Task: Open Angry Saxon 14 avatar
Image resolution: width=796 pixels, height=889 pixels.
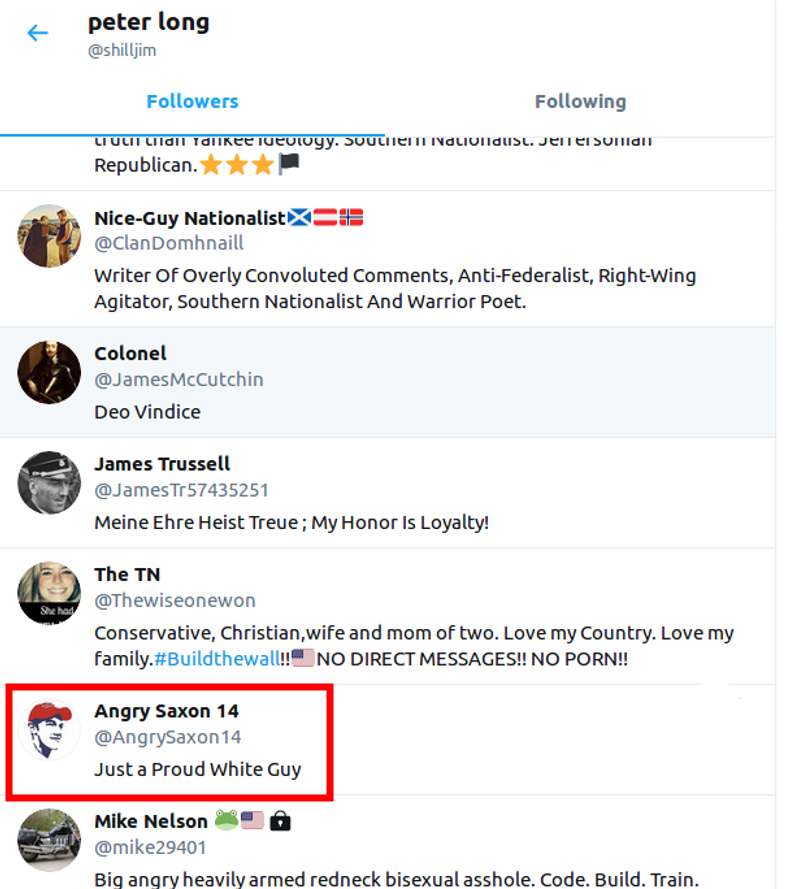Action: click(50, 731)
